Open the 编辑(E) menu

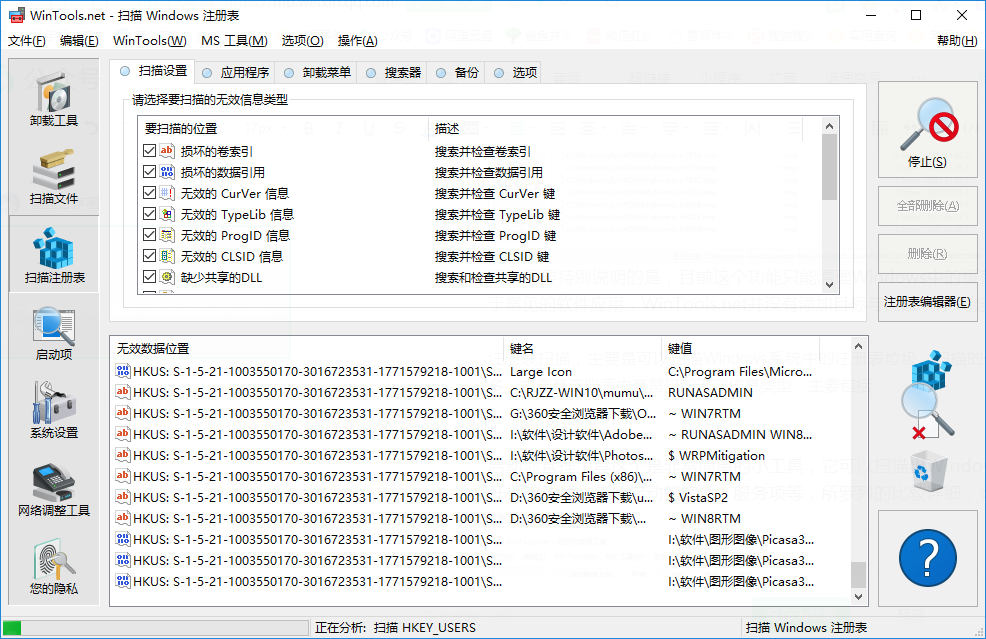[x=79, y=41]
